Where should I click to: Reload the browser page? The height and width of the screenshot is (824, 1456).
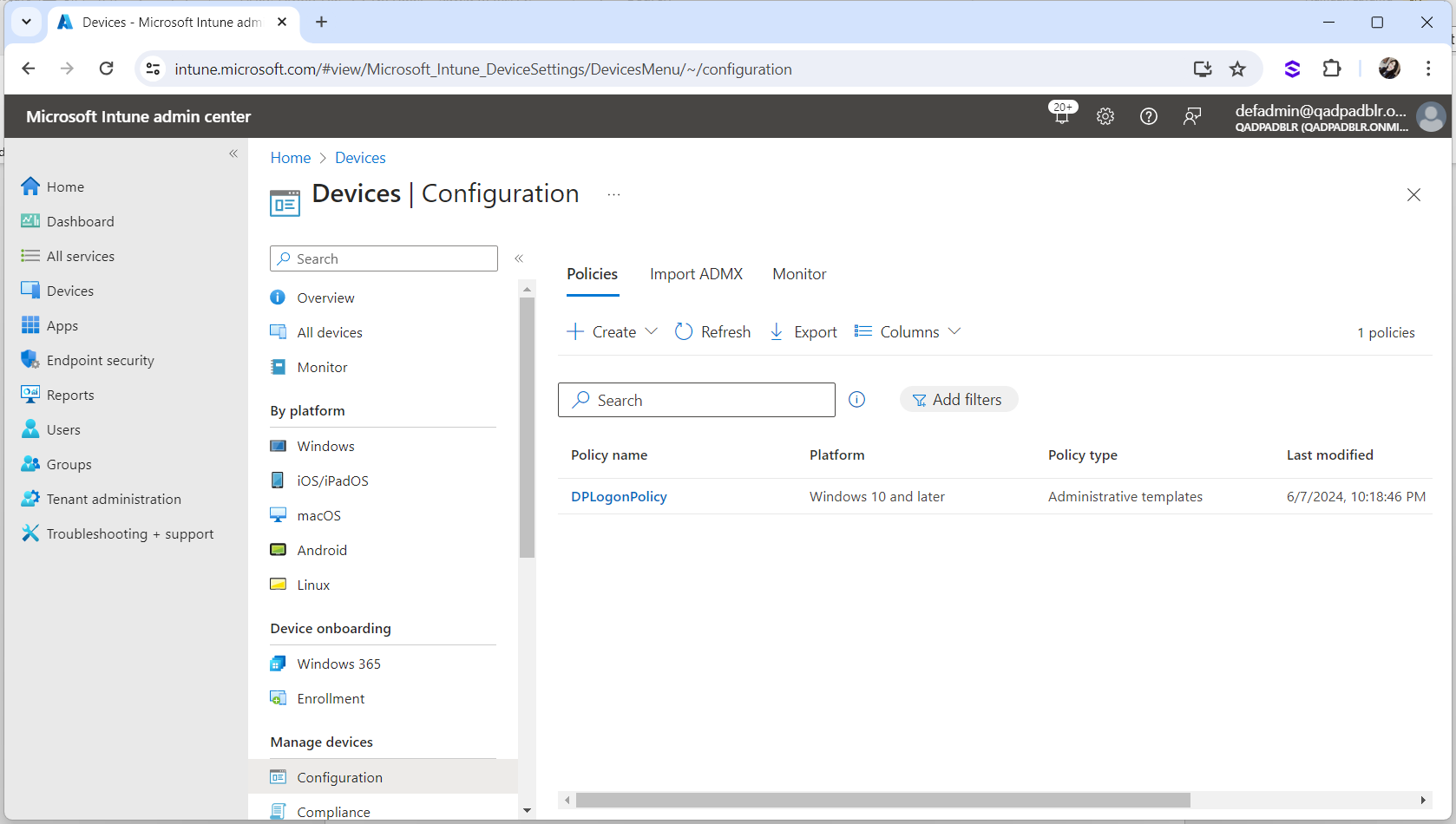[106, 69]
